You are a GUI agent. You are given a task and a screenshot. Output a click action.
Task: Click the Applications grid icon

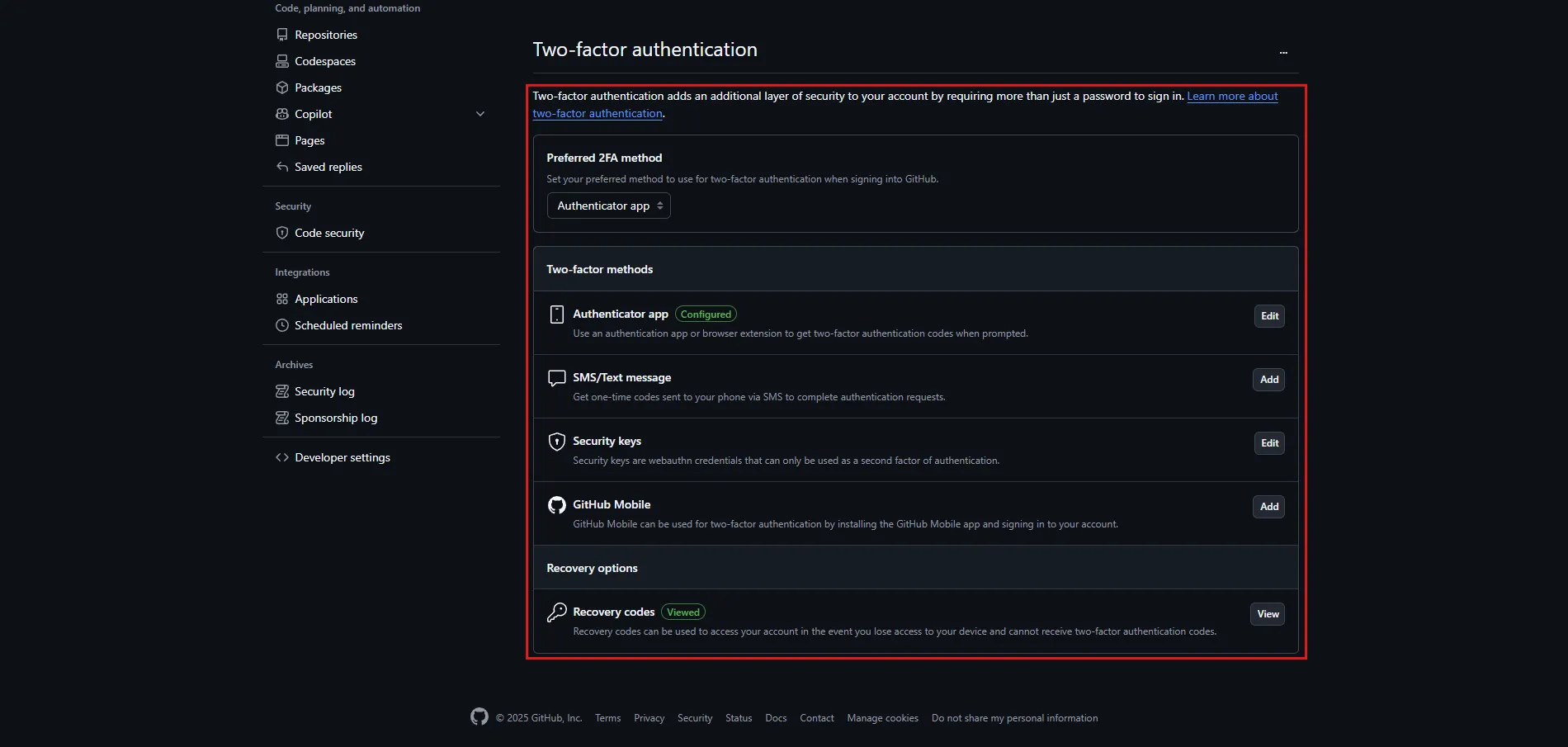point(282,299)
